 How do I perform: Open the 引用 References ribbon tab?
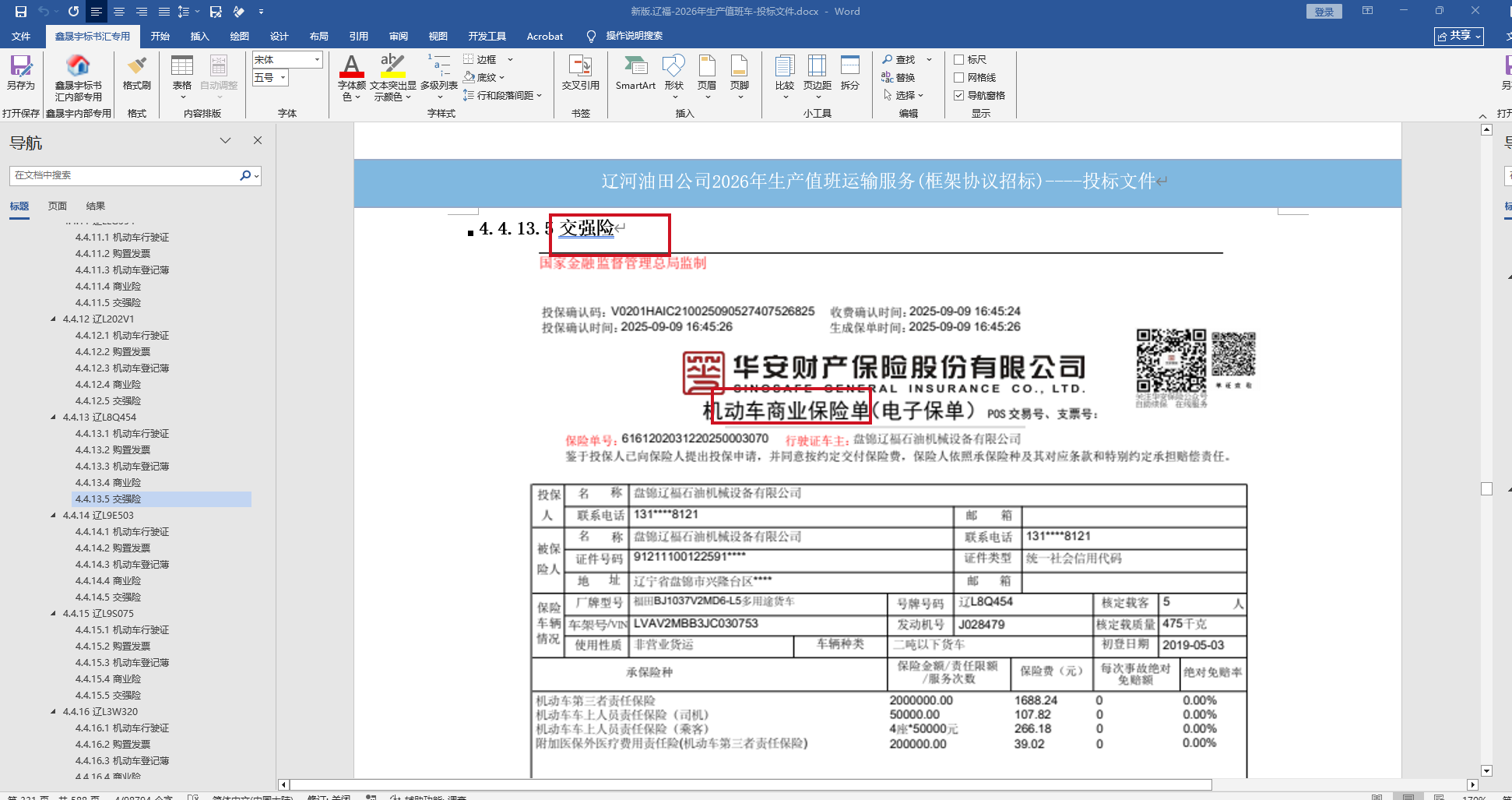[359, 36]
